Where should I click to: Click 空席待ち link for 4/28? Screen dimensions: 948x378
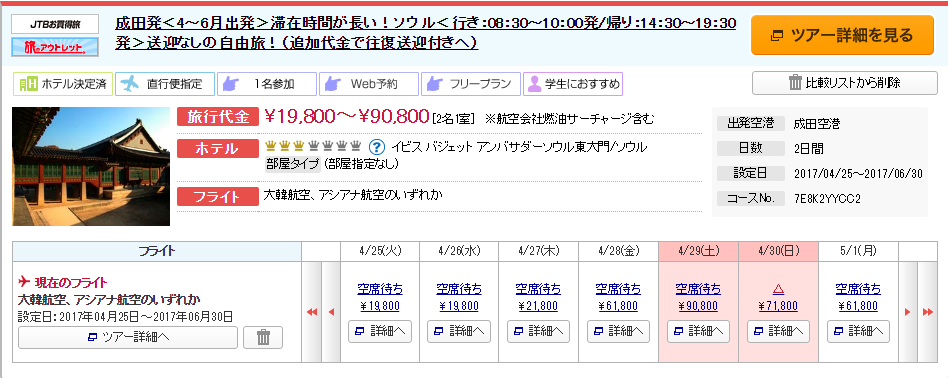[x=618, y=289]
